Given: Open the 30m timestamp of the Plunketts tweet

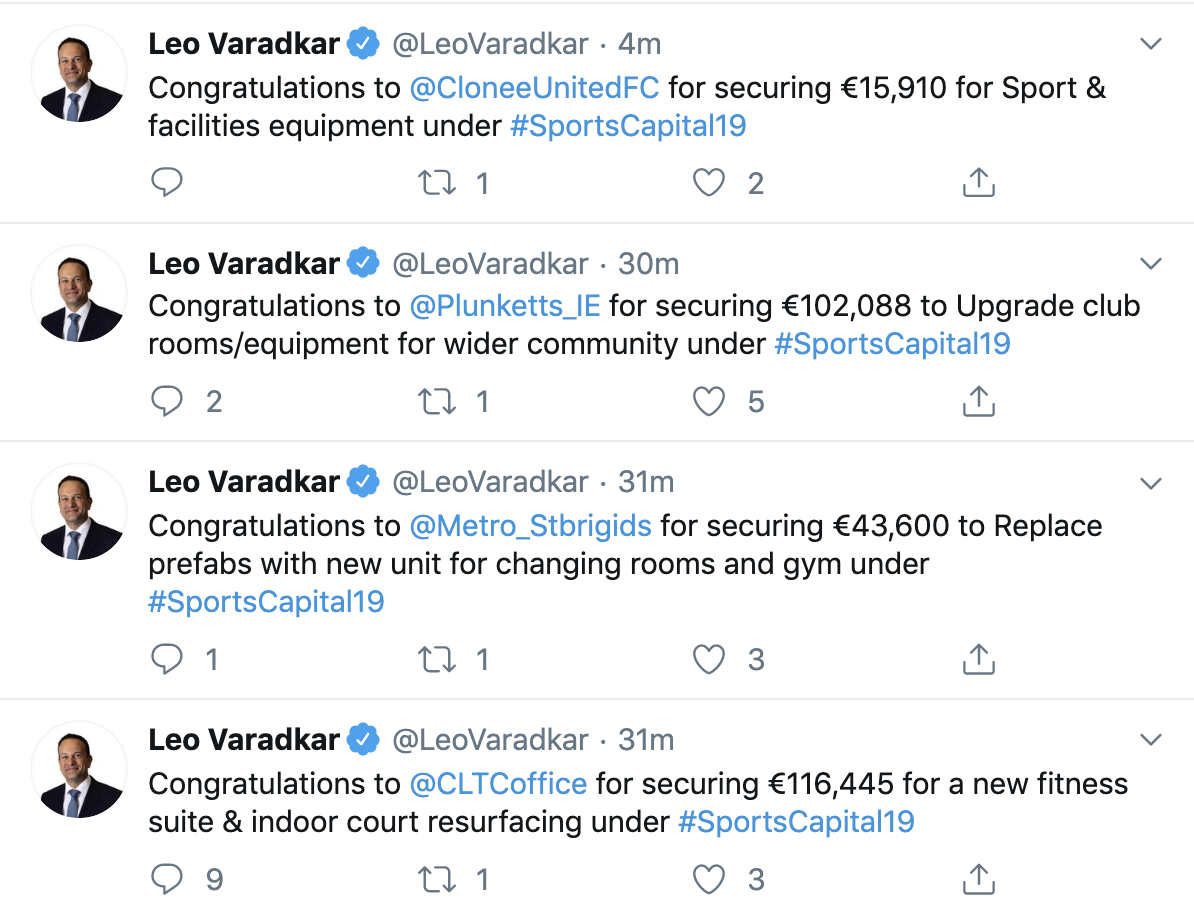Looking at the screenshot, I should [x=648, y=264].
